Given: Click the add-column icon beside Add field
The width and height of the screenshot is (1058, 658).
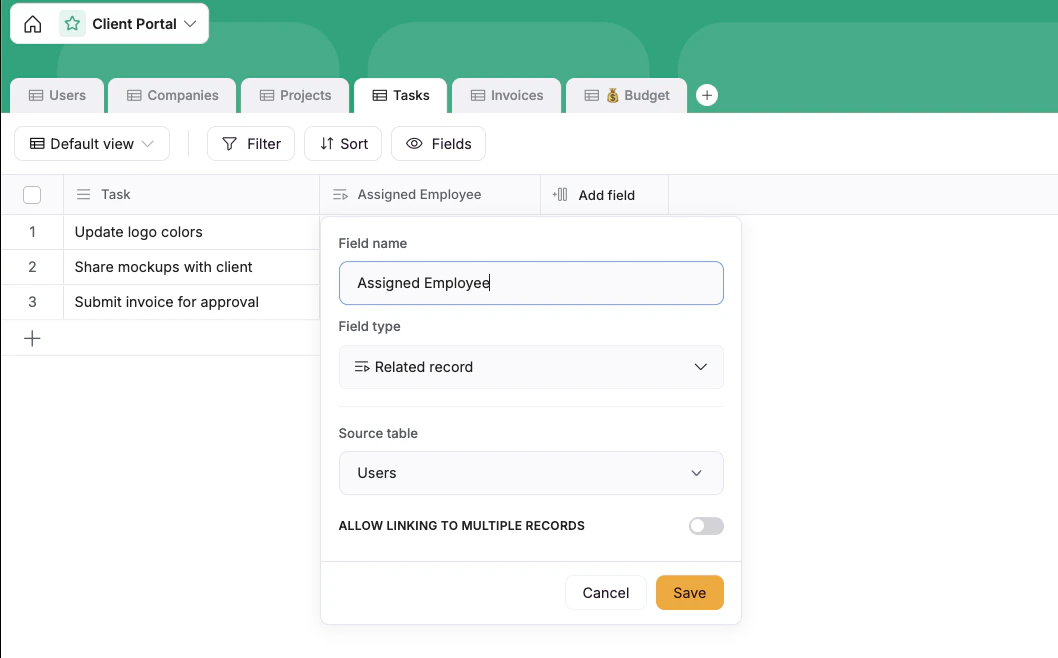Looking at the screenshot, I should coord(560,195).
